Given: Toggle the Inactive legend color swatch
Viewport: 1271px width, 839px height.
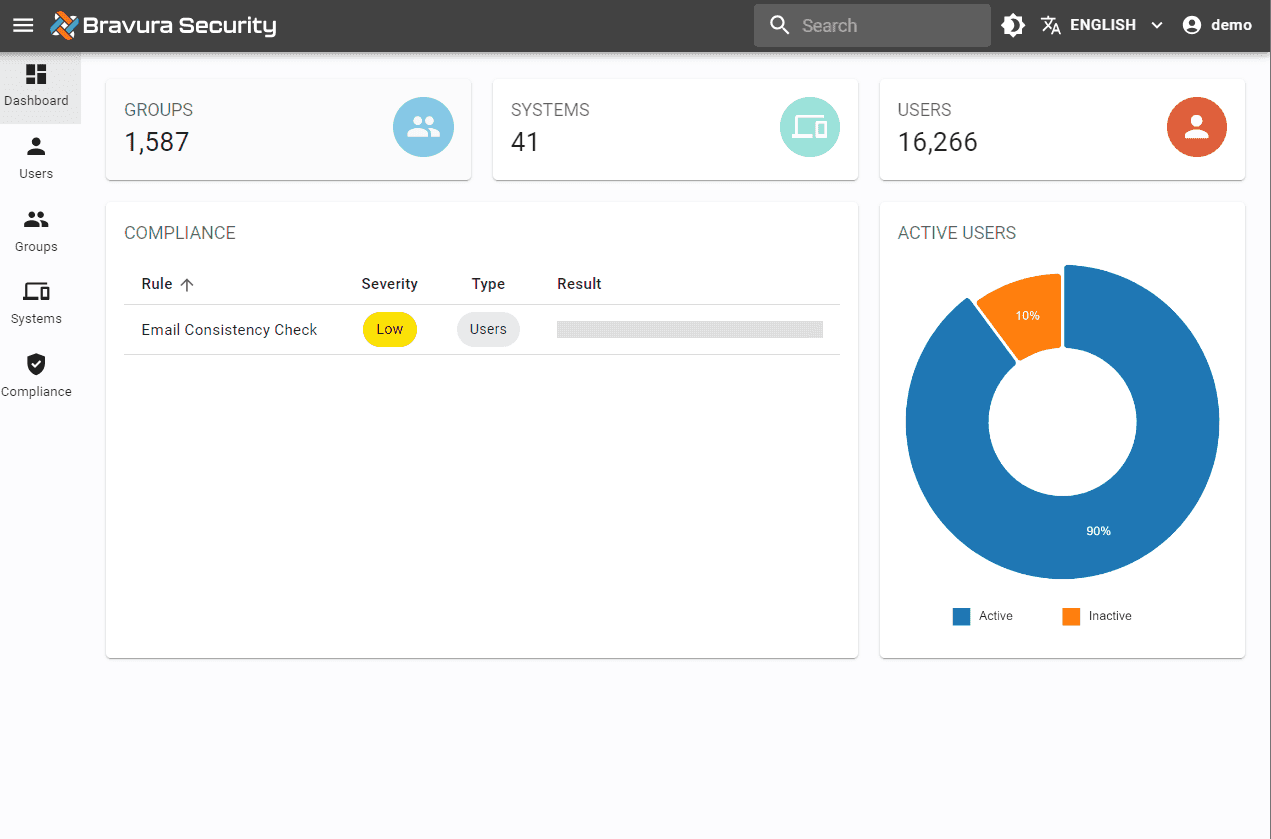Looking at the screenshot, I should point(1071,616).
